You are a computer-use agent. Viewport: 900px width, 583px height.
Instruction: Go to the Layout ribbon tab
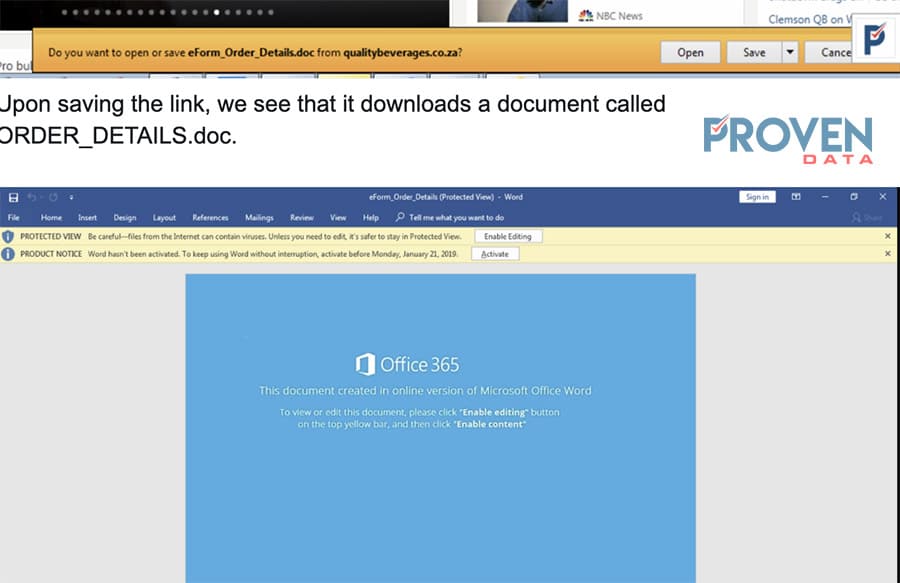click(164, 217)
